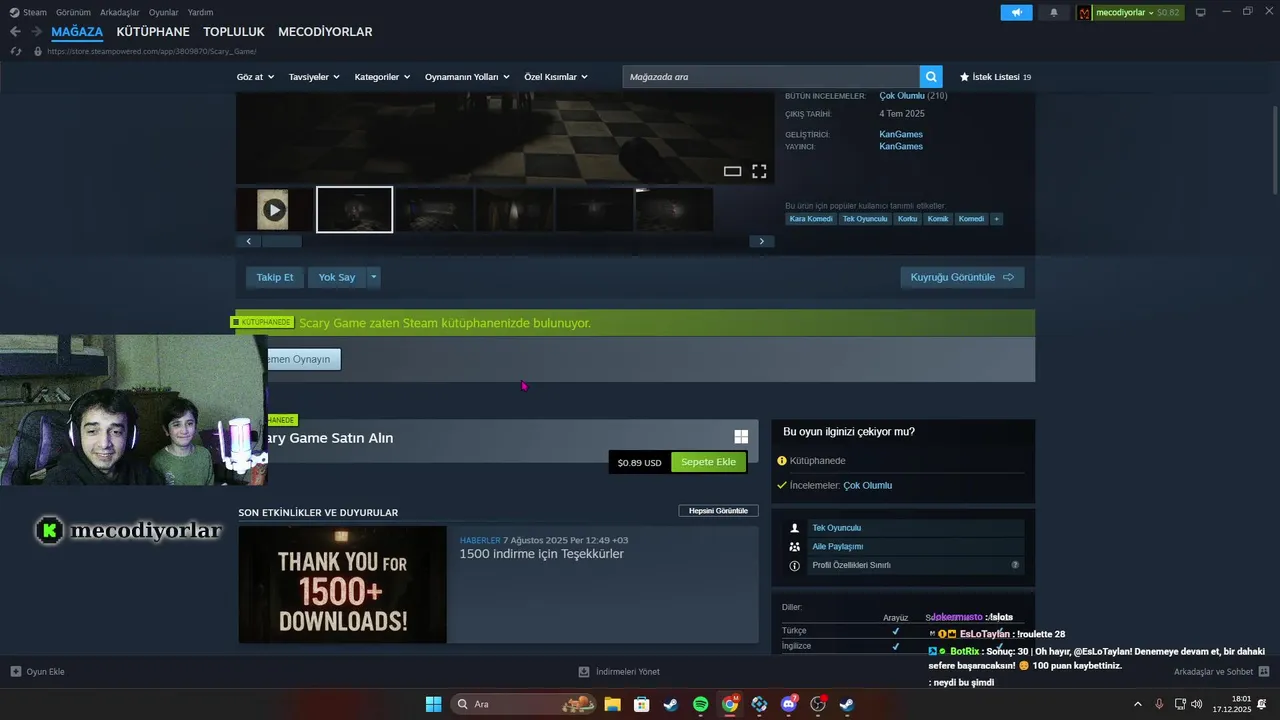Click the left arrow of thumbnail strip
Viewport: 1280px width, 720px height.
pyautogui.click(x=249, y=241)
